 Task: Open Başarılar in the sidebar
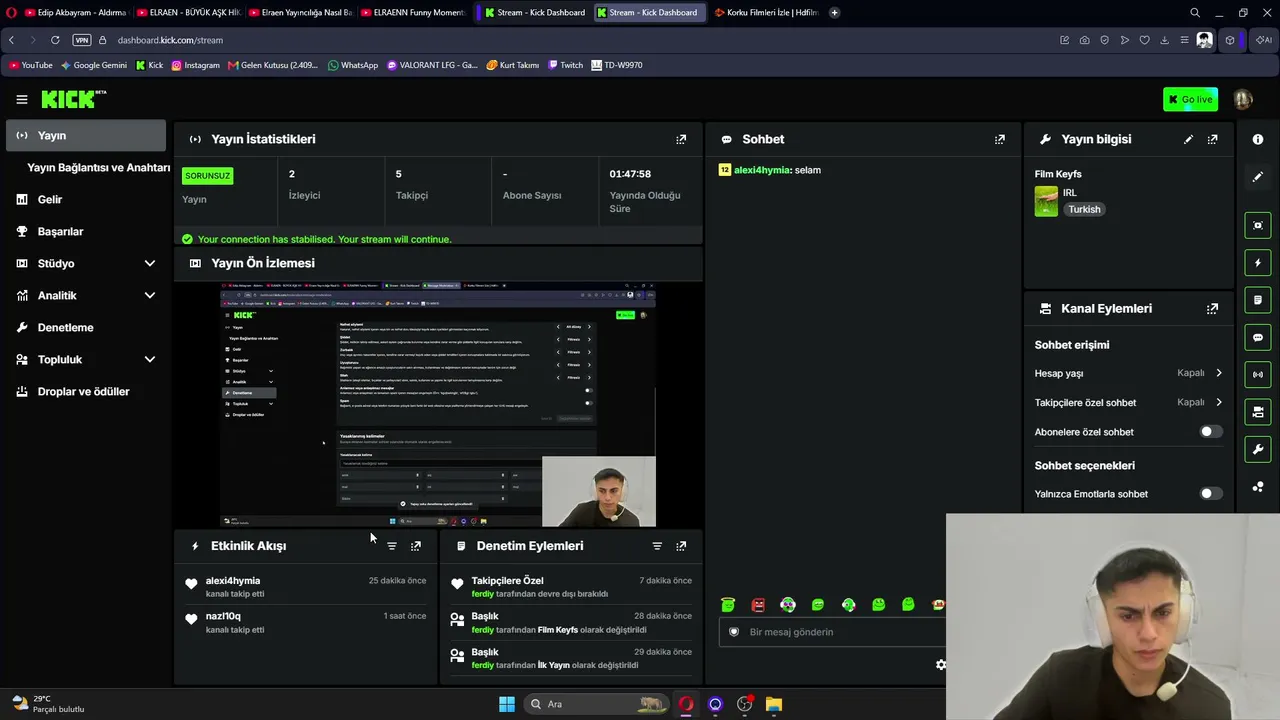coord(86,231)
